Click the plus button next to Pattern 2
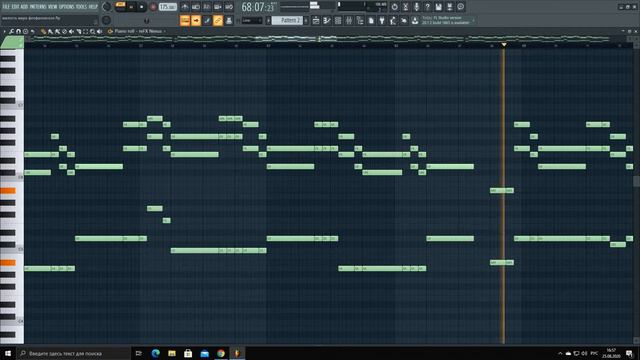Screen dimensions: 640x360 pos(306,20)
